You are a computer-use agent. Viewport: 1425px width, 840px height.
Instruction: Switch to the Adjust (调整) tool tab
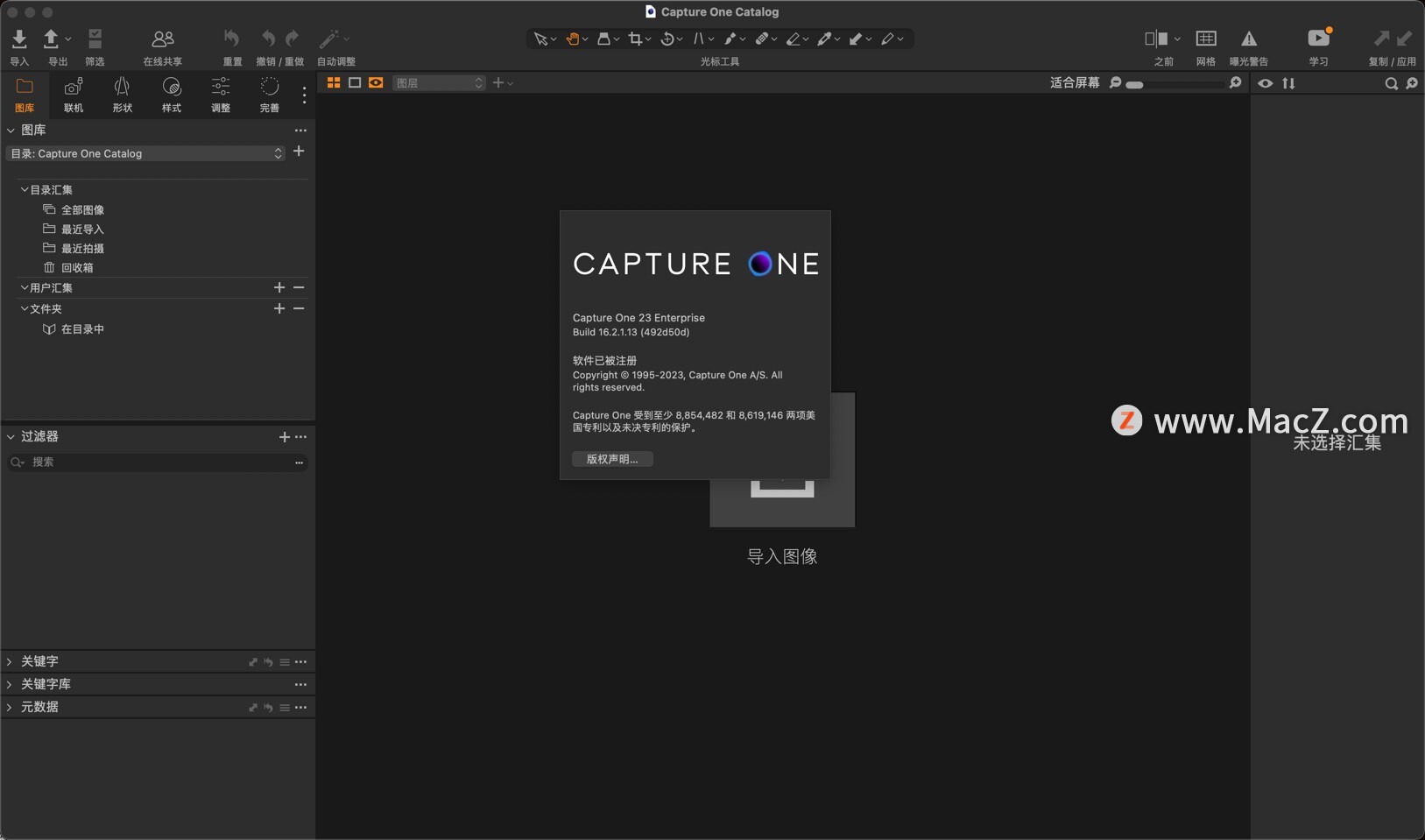(221, 95)
